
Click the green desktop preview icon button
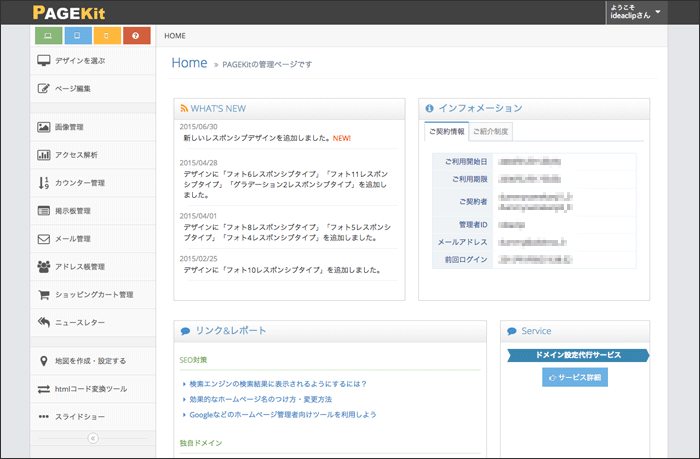48,36
